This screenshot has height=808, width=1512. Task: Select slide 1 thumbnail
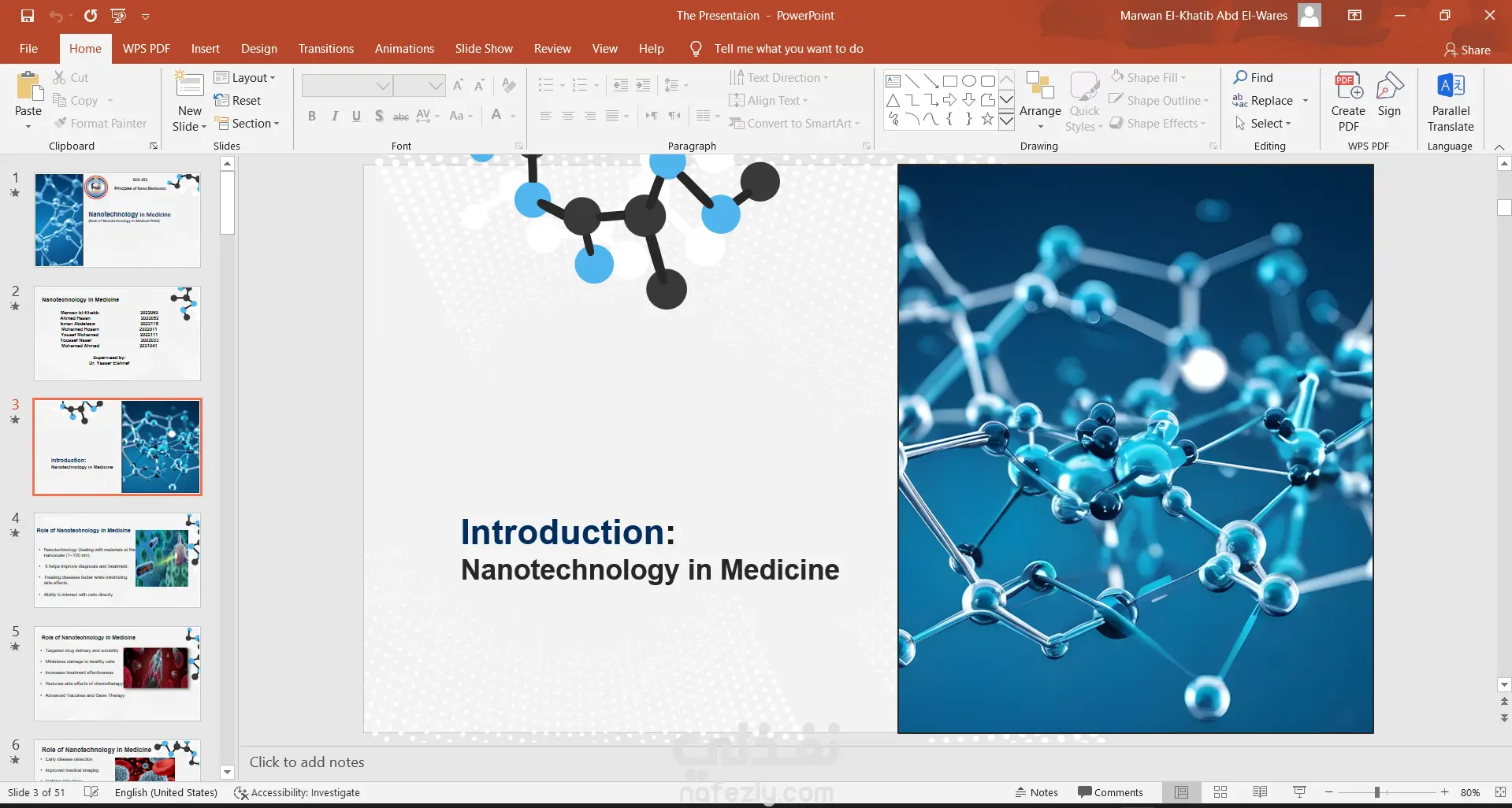click(x=117, y=220)
